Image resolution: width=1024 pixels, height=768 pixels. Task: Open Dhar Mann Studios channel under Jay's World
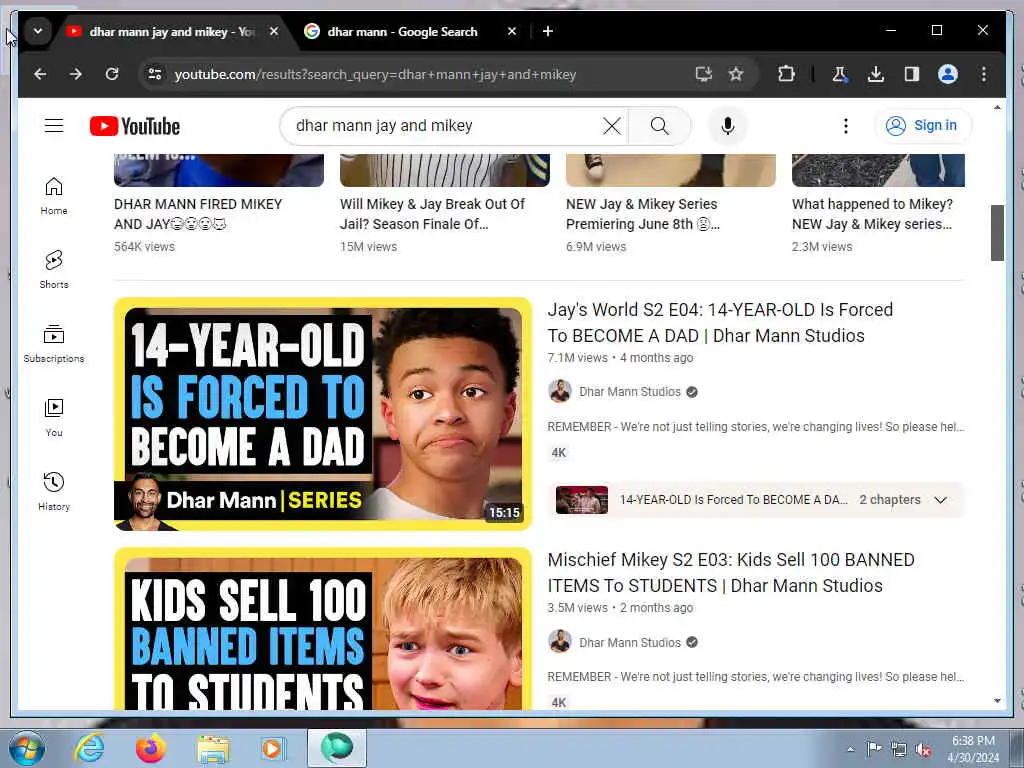pyautogui.click(x=630, y=392)
